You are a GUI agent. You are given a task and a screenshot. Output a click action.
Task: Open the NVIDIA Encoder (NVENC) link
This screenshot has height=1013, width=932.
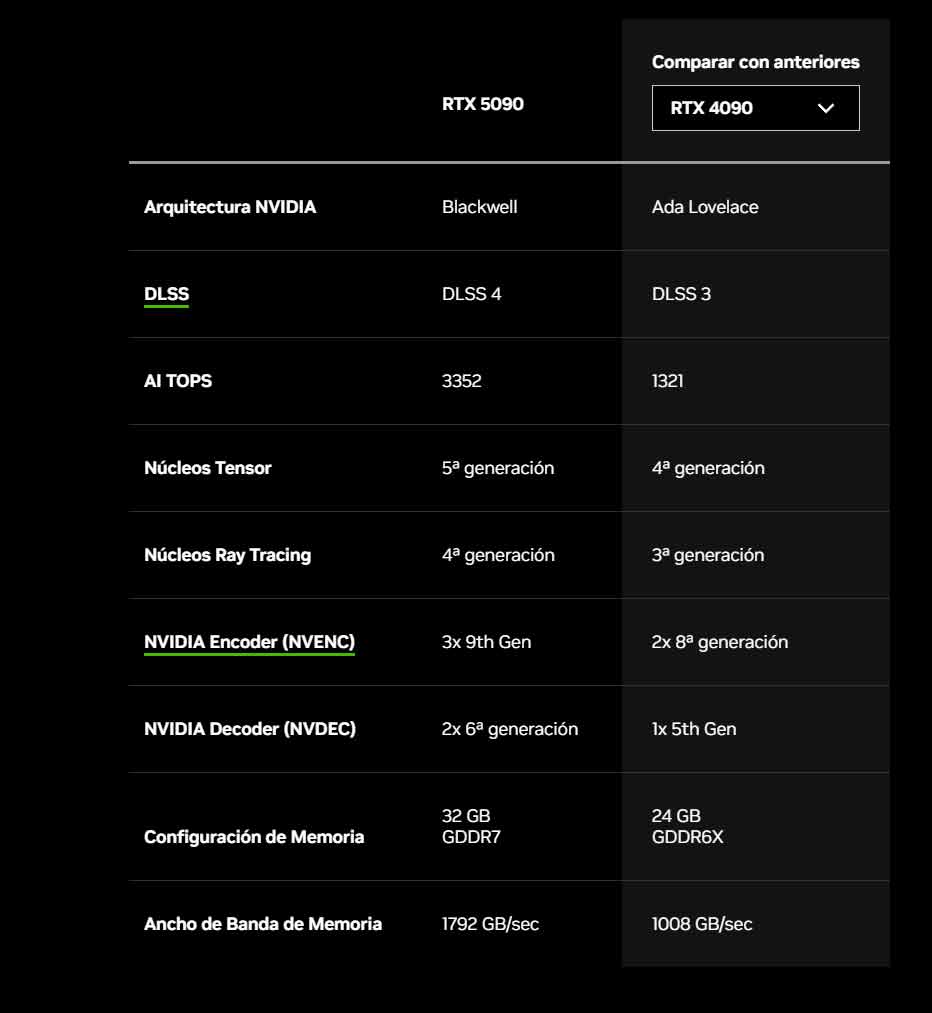point(249,642)
